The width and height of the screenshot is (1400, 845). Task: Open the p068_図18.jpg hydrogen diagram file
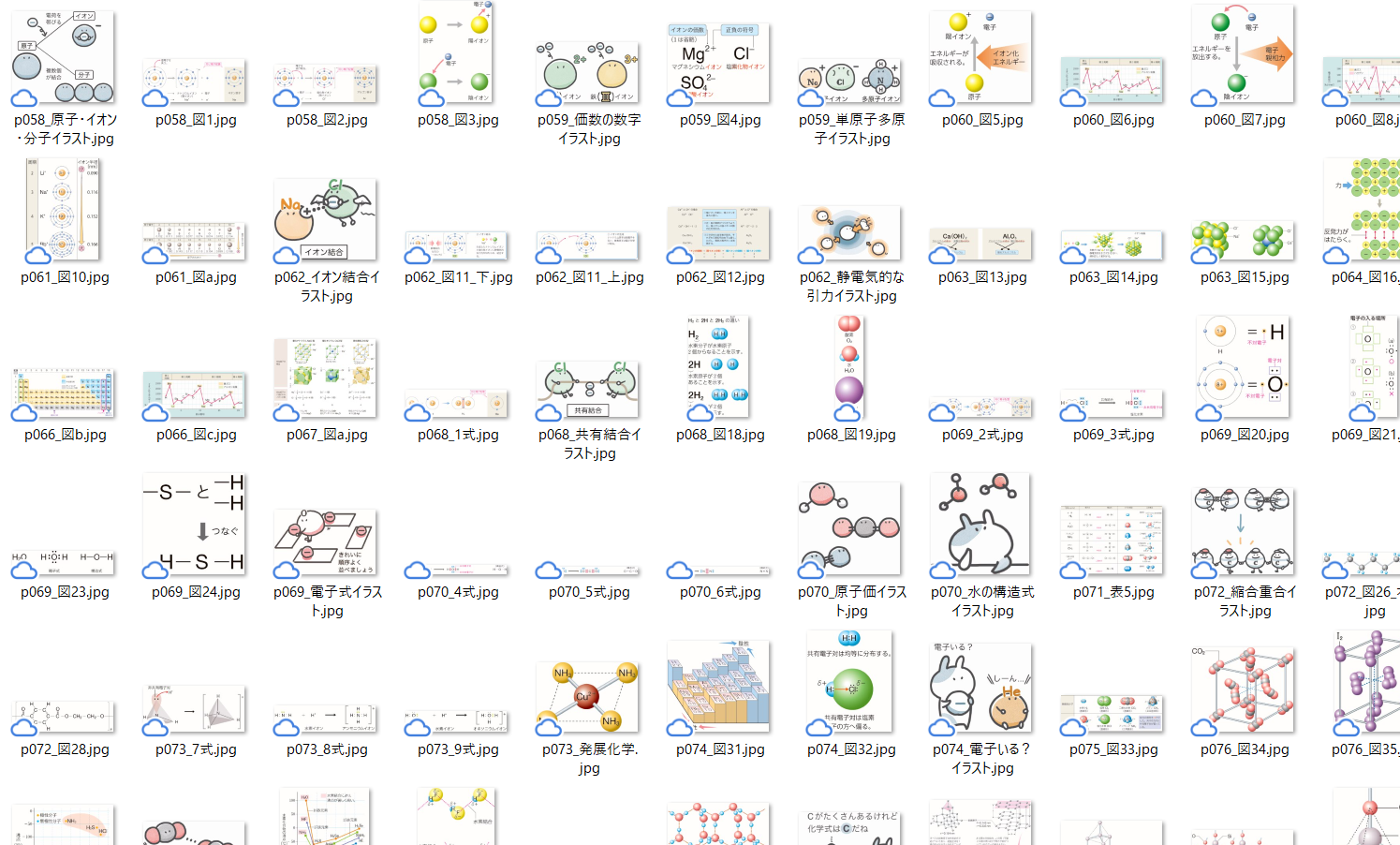click(x=719, y=366)
